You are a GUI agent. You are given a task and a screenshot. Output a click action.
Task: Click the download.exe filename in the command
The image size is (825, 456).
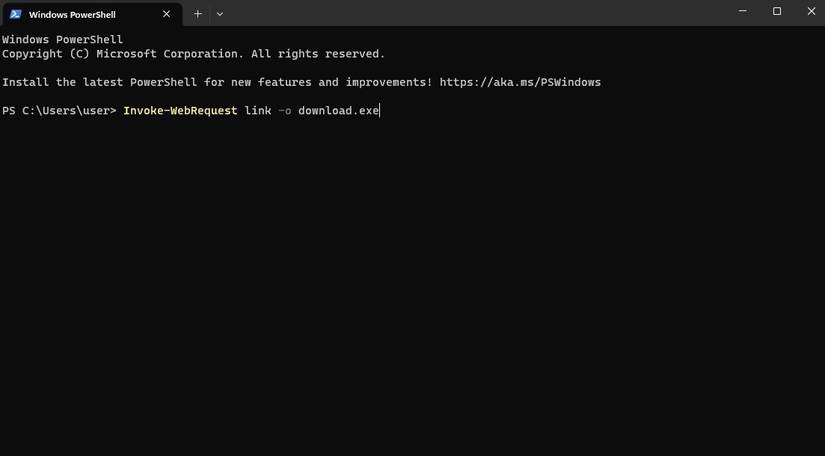(x=338, y=110)
